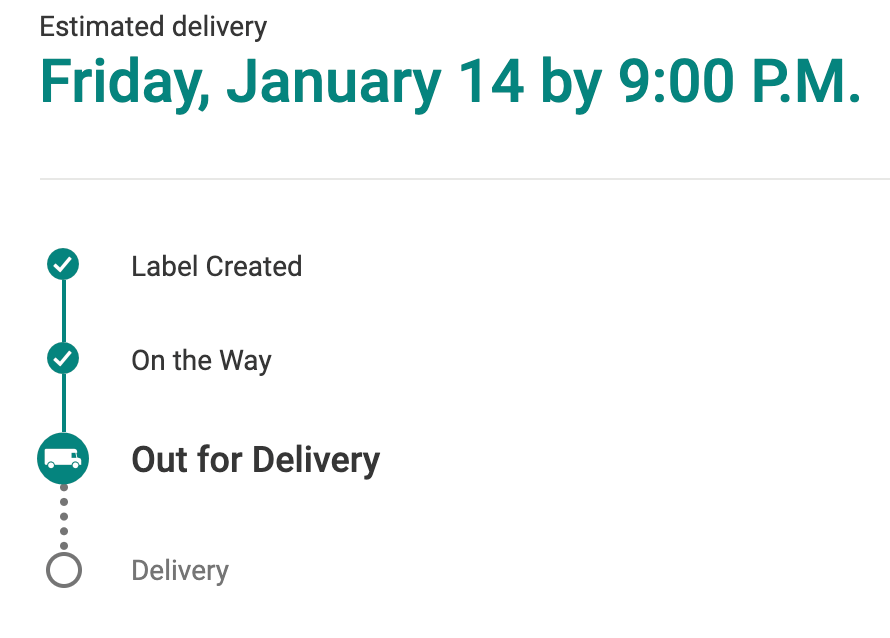Click the Label Created checkmark icon
Image resolution: width=890 pixels, height=638 pixels.
(63, 266)
